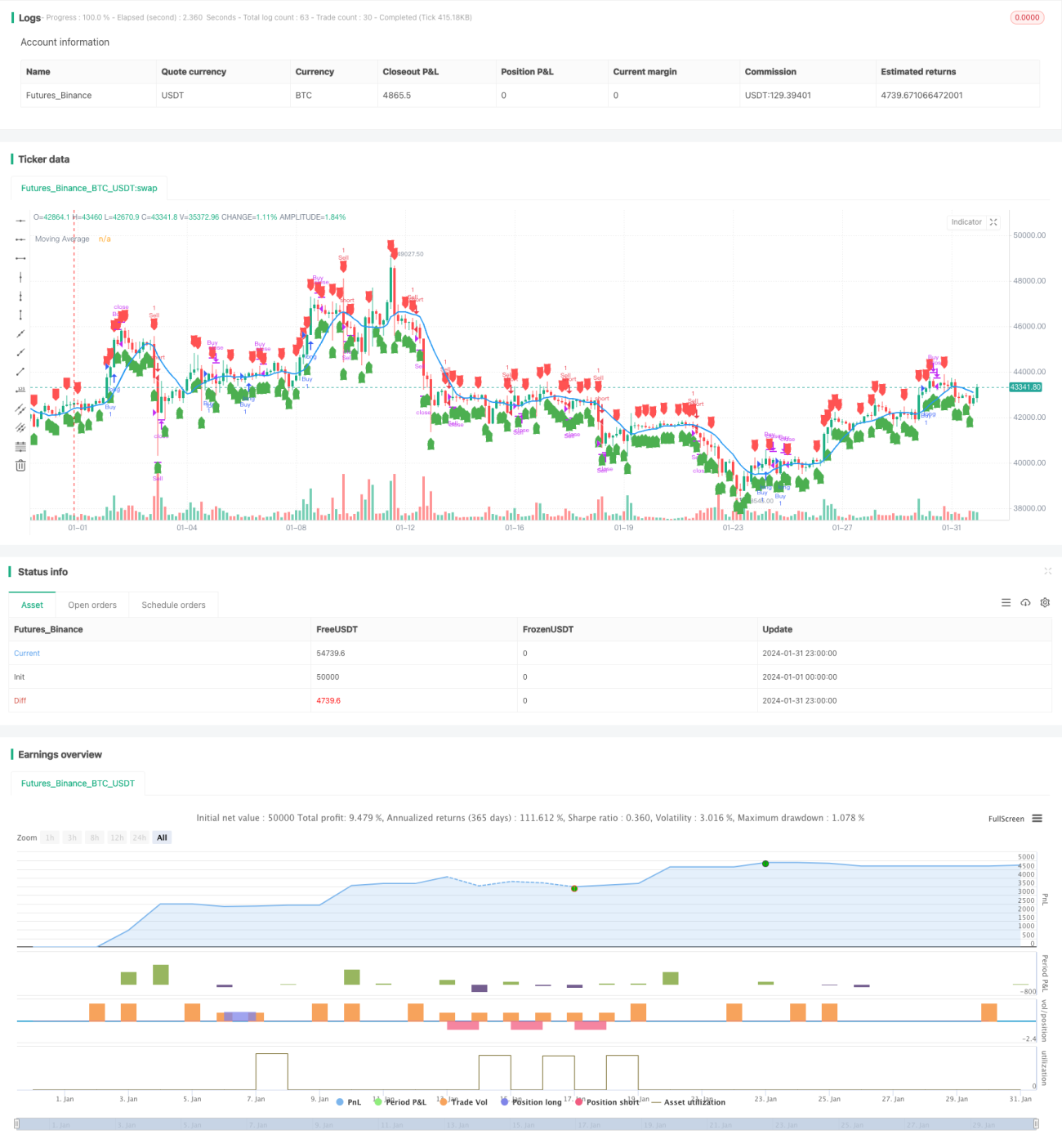Toggle the PnL legend series
Viewport: 1062px width, 1148px height.
349,1102
